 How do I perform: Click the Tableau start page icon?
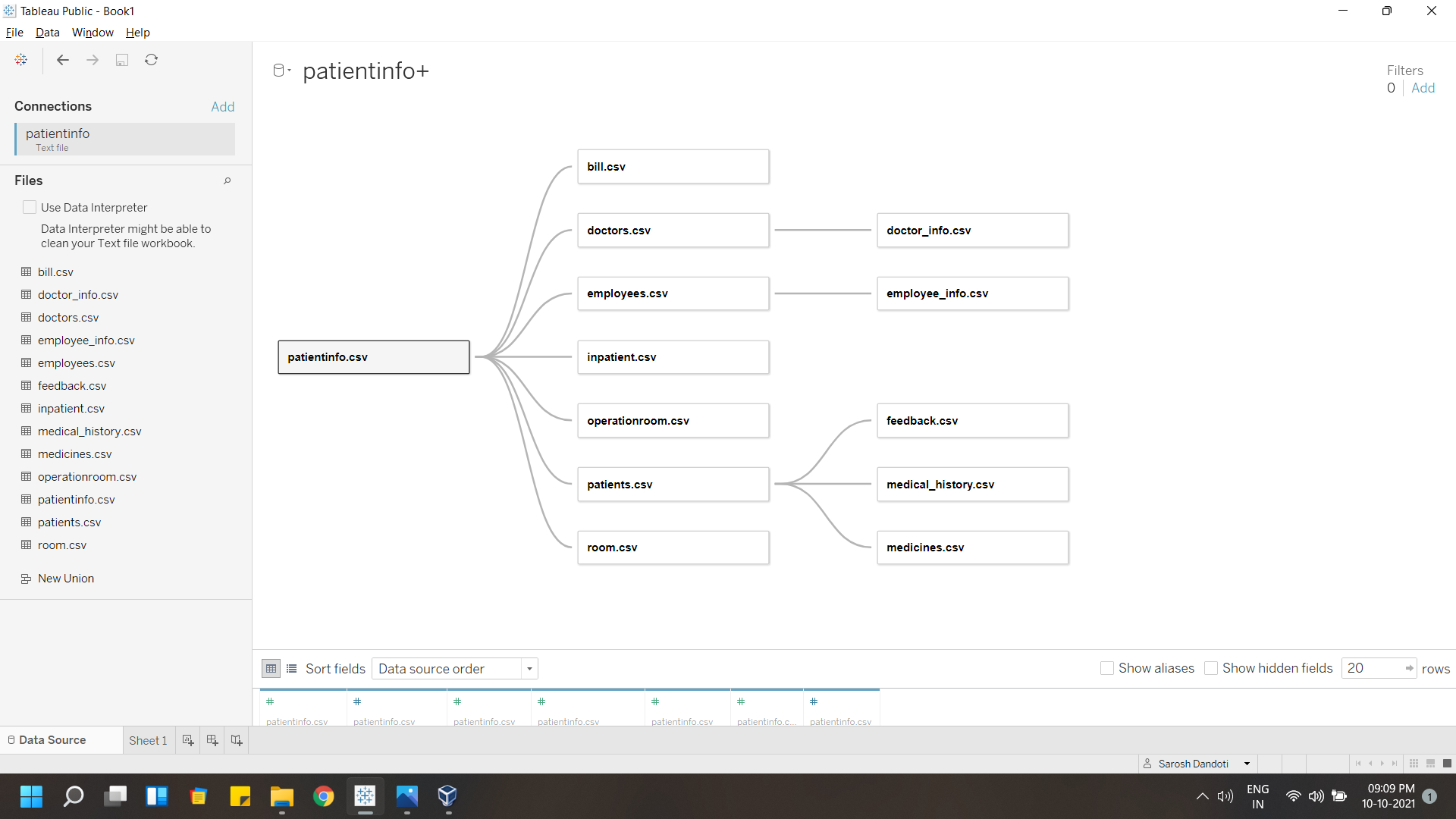[21, 60]
